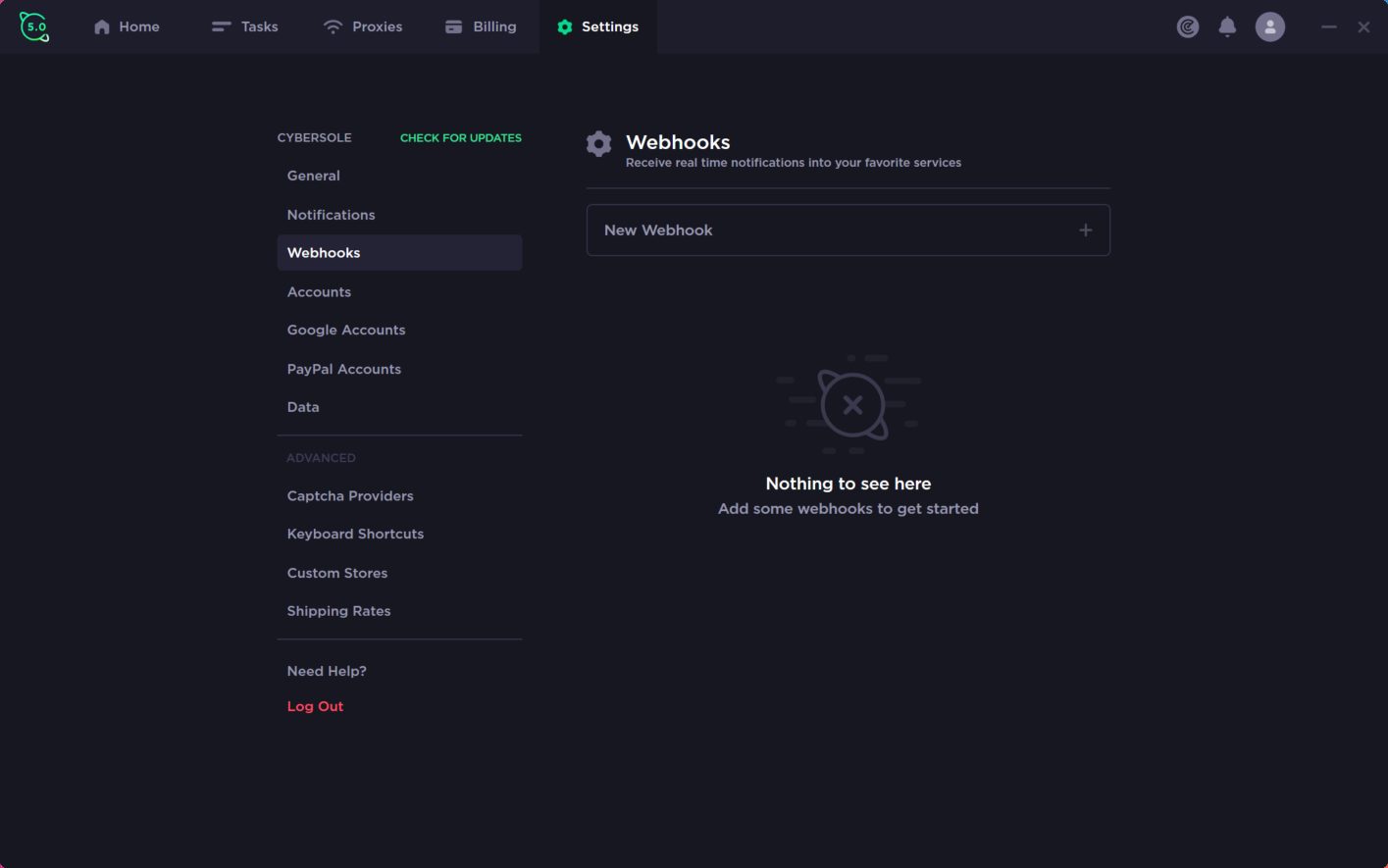
Task: Click the red Log Out link
Action: [x=315, y=706]
